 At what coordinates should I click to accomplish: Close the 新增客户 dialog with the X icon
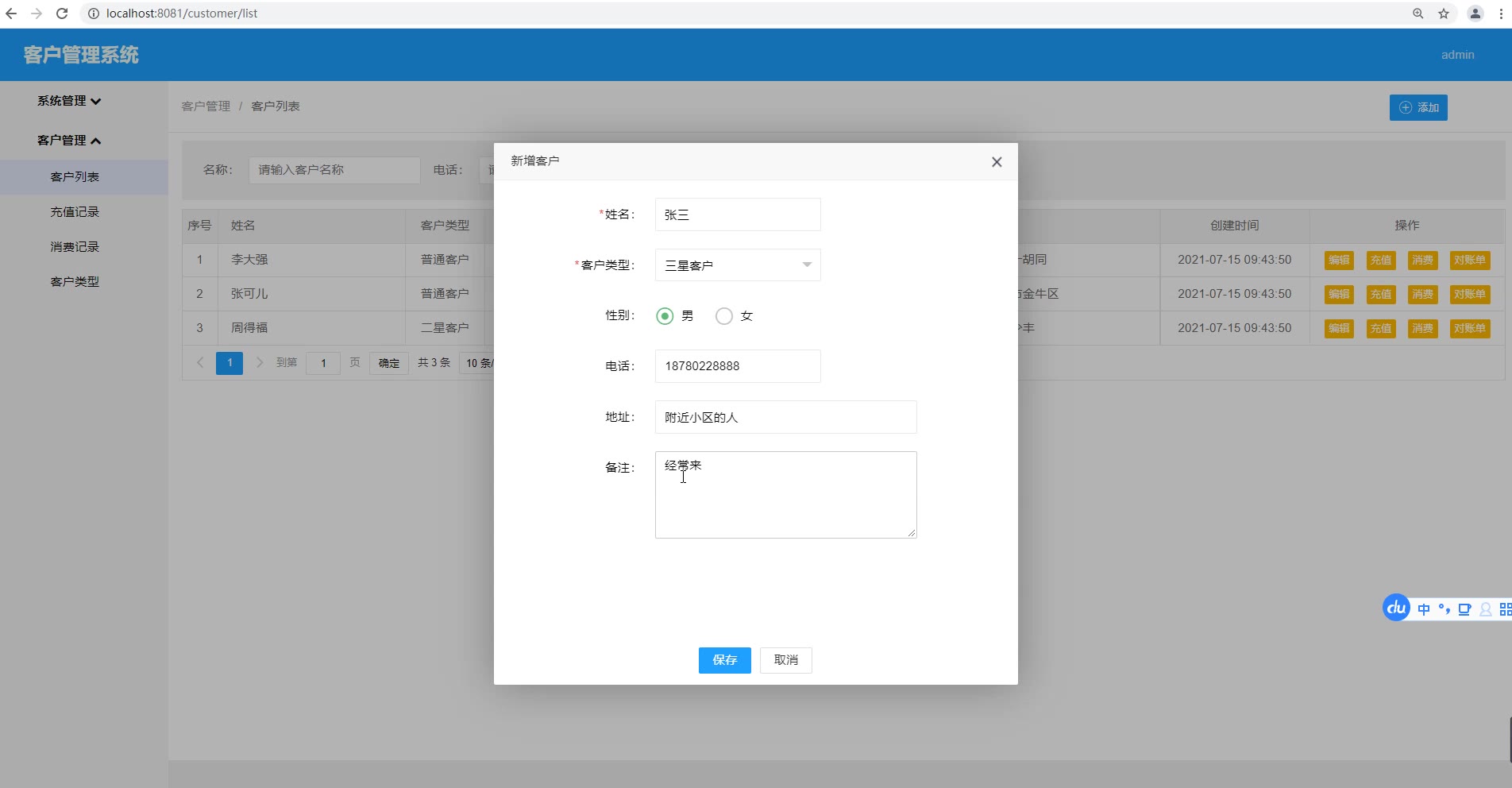[x=997, y=162]
